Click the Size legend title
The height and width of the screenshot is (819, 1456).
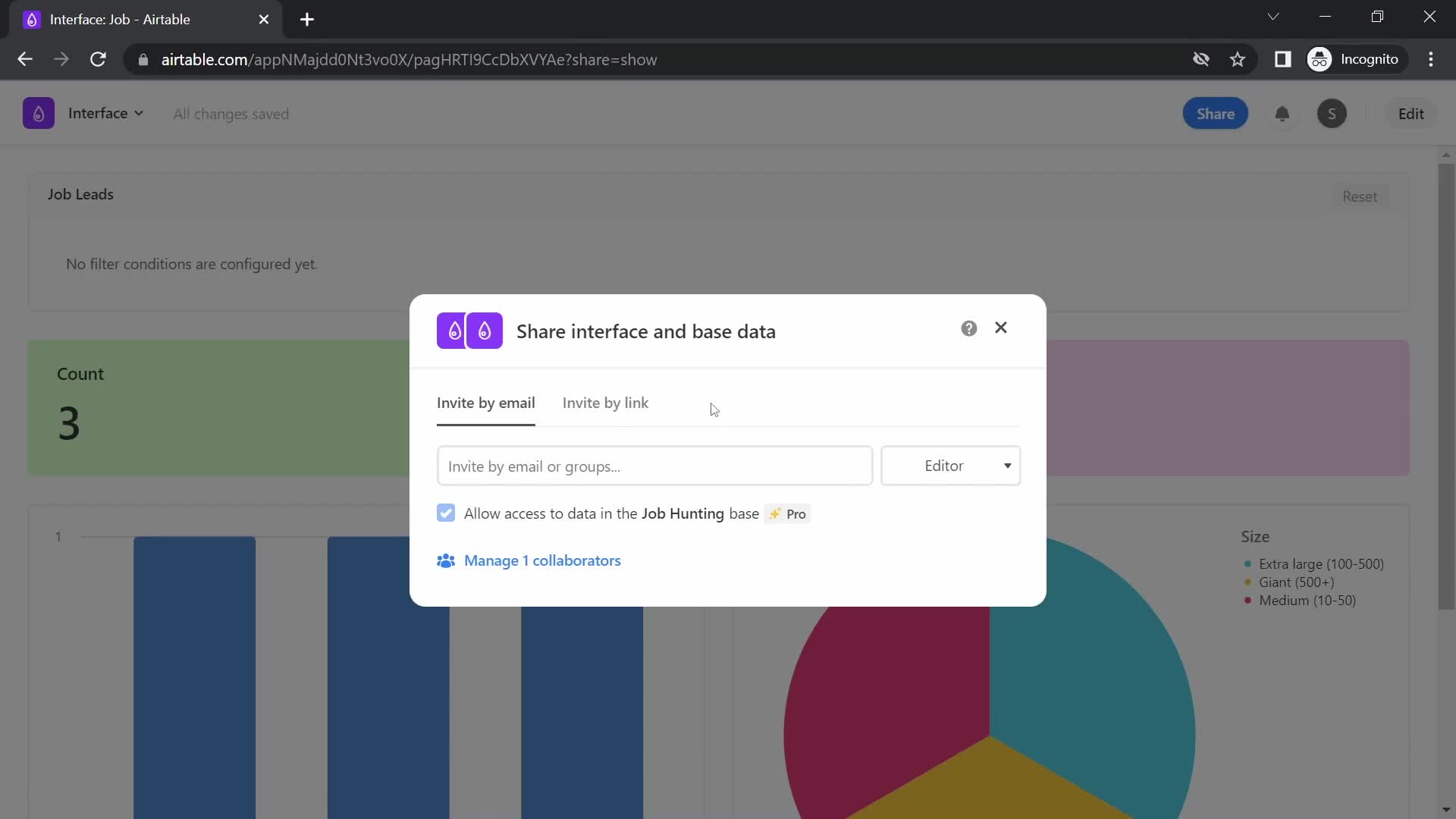pos(1255,537)
